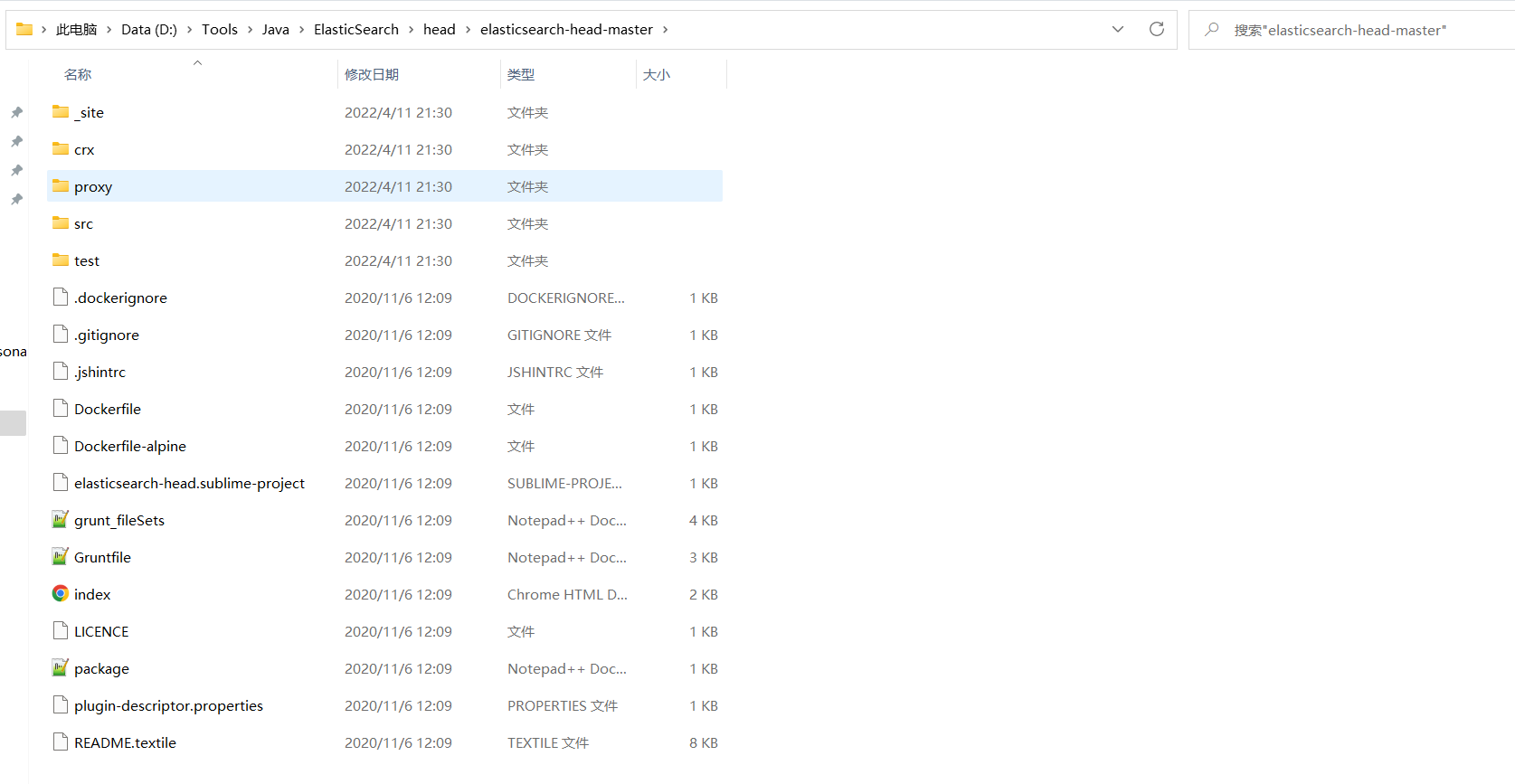The width and height of the screenshot is (1515, 784).
Task: Navigate to Data (D:) breadcrumb
Action: tap(149, 29)
